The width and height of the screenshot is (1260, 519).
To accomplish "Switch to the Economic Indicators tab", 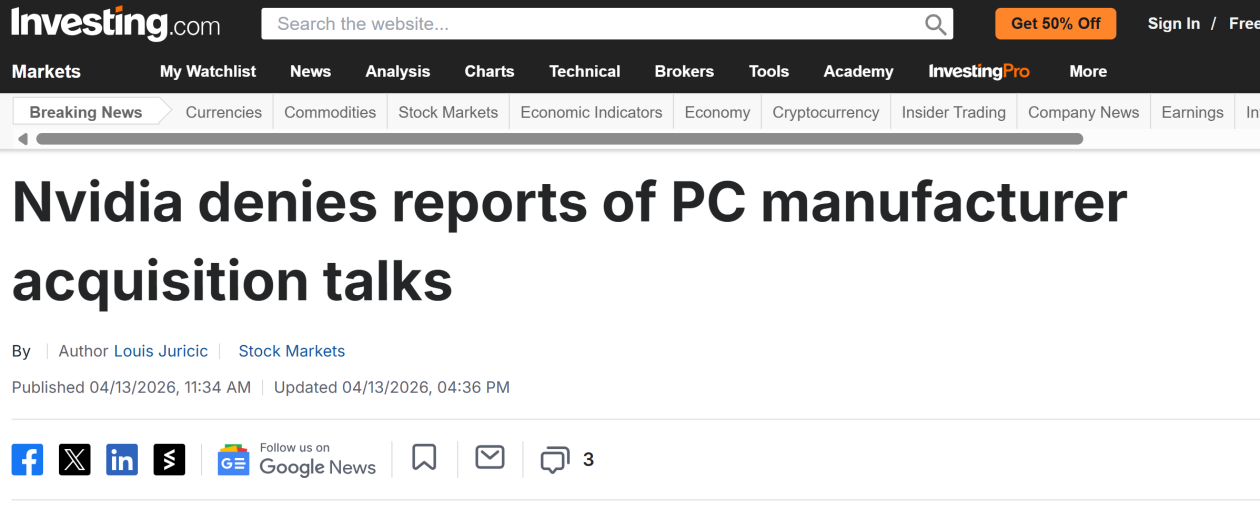I will point(591,112).
